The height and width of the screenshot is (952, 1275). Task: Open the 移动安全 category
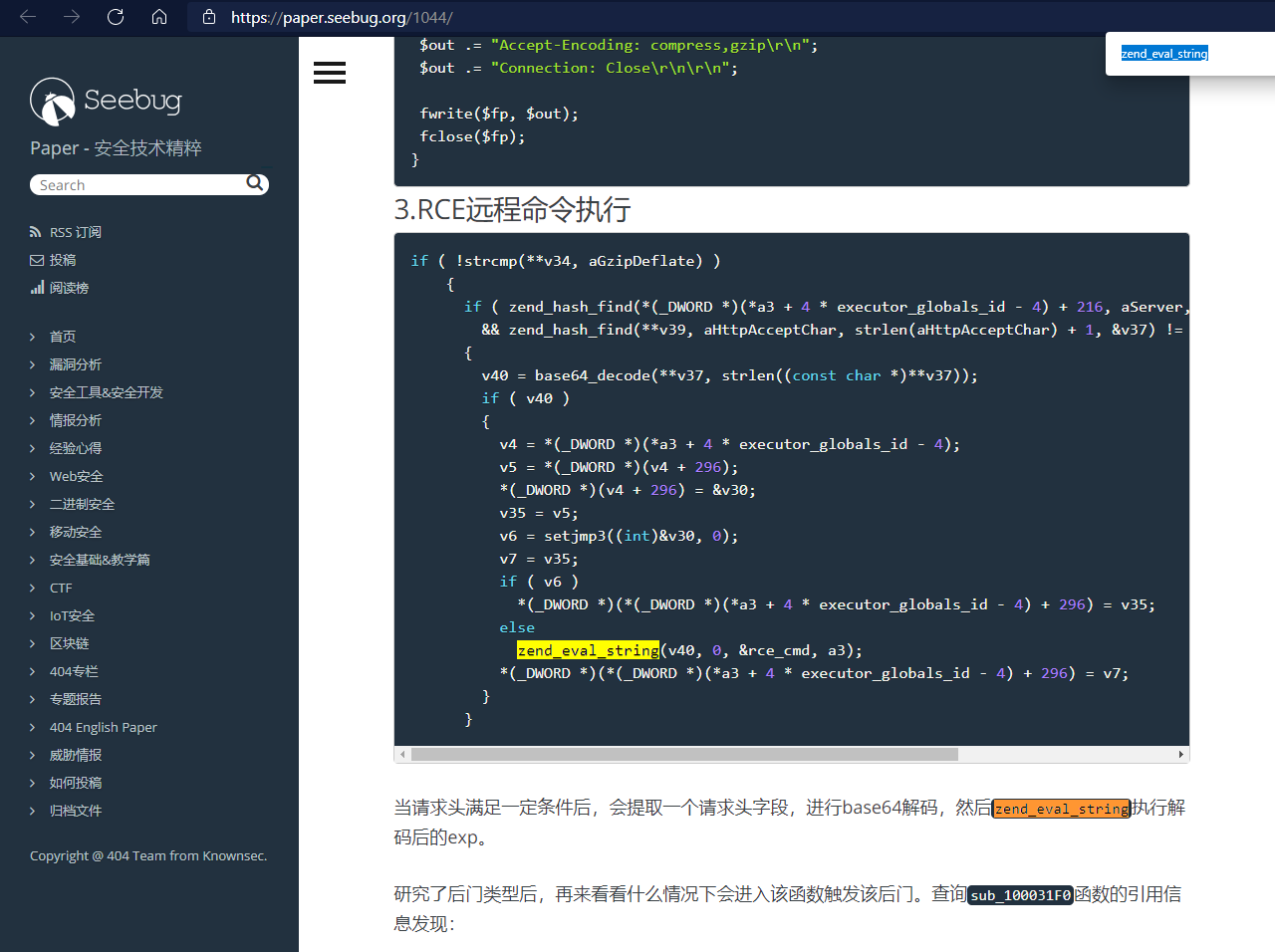coord(76,532)
